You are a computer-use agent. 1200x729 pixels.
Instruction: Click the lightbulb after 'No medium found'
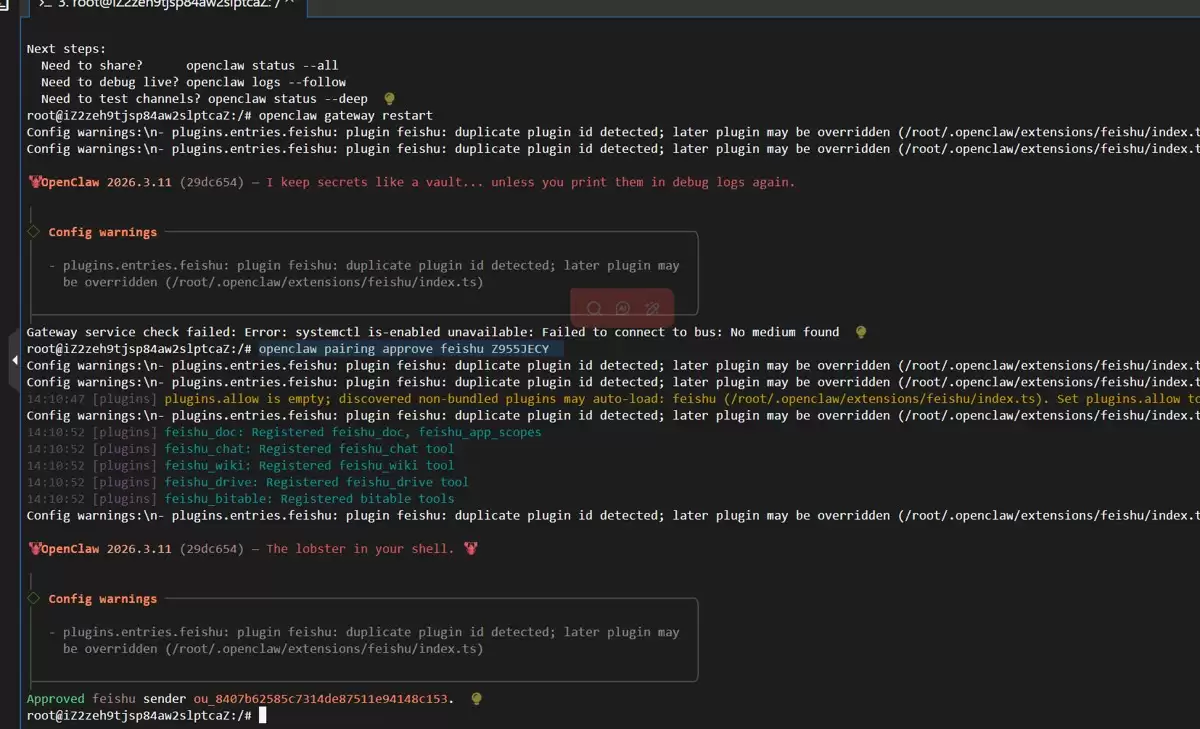coord(861,332)
